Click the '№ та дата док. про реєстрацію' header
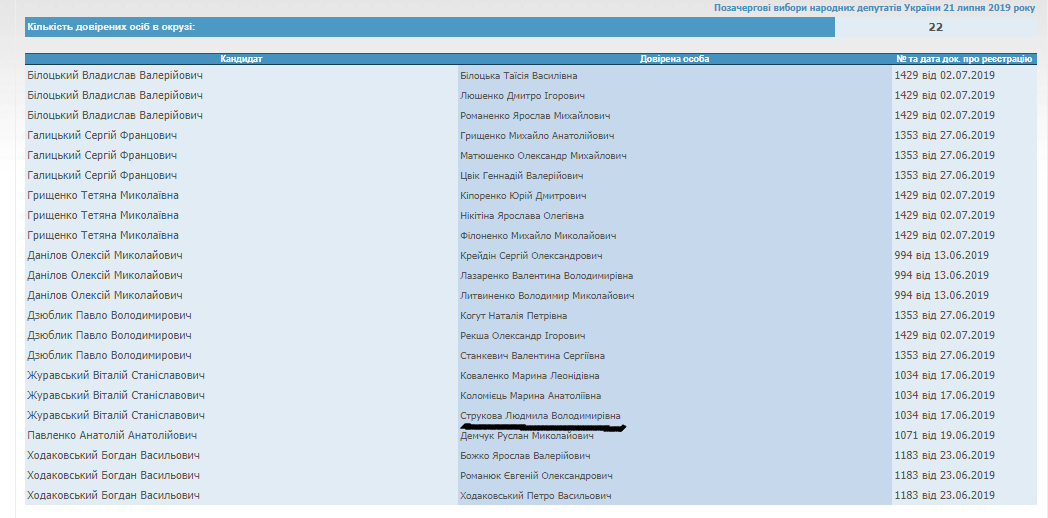 coord(964,59)
